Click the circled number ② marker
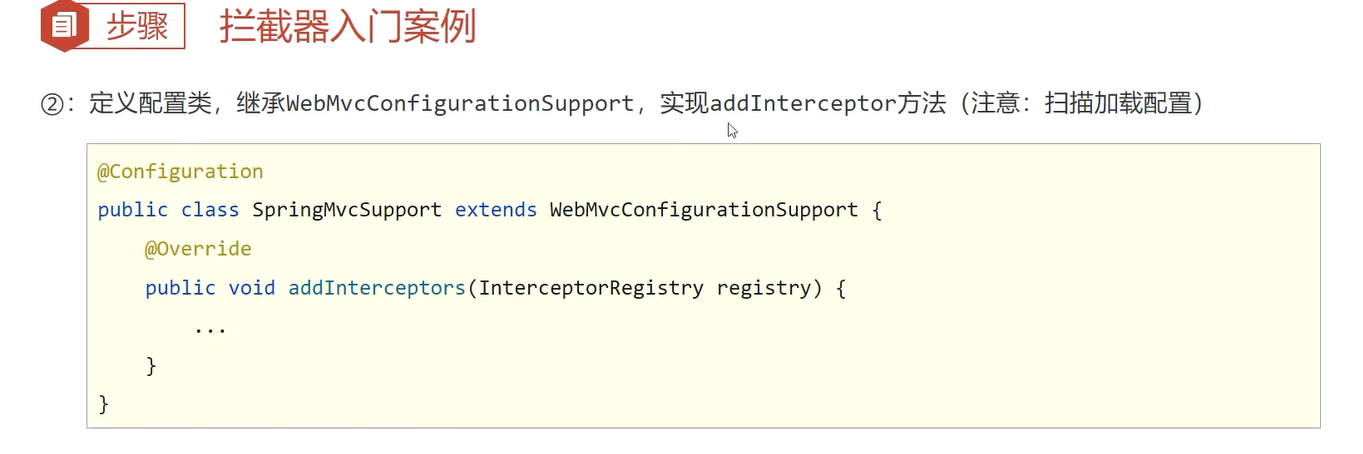Viewport: 1363px width, 454px height. point(51,104)
